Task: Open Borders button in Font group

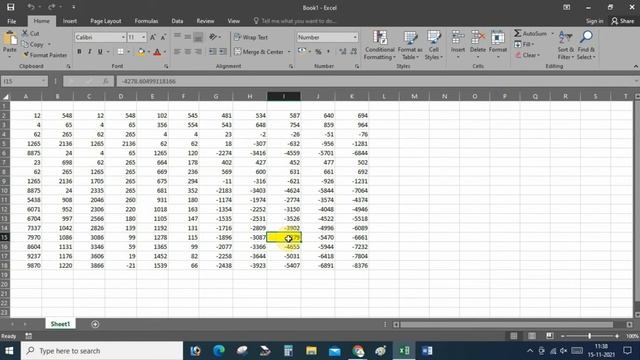Action: coord(120,52)
